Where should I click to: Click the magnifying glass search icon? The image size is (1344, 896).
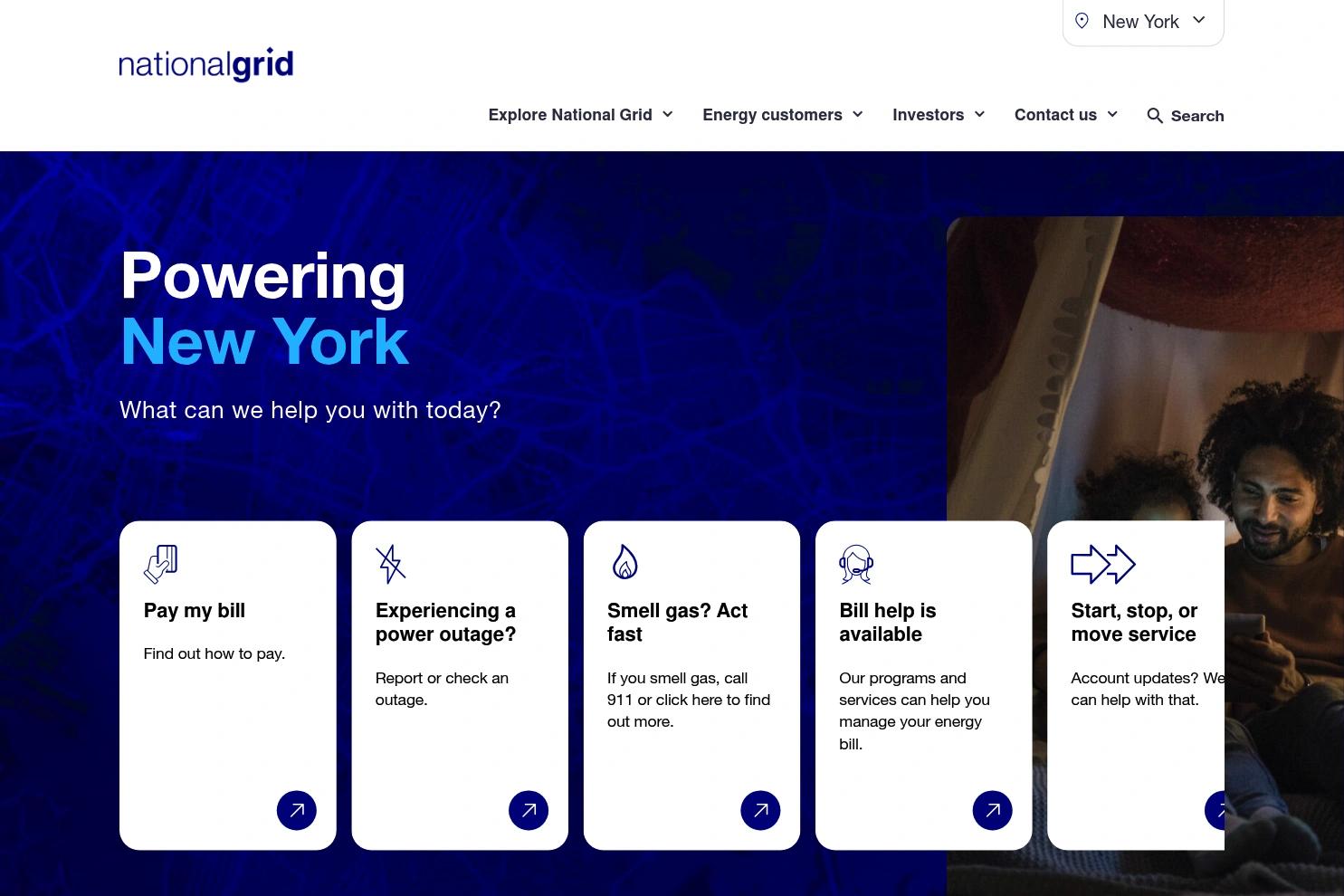[1155, 116]
